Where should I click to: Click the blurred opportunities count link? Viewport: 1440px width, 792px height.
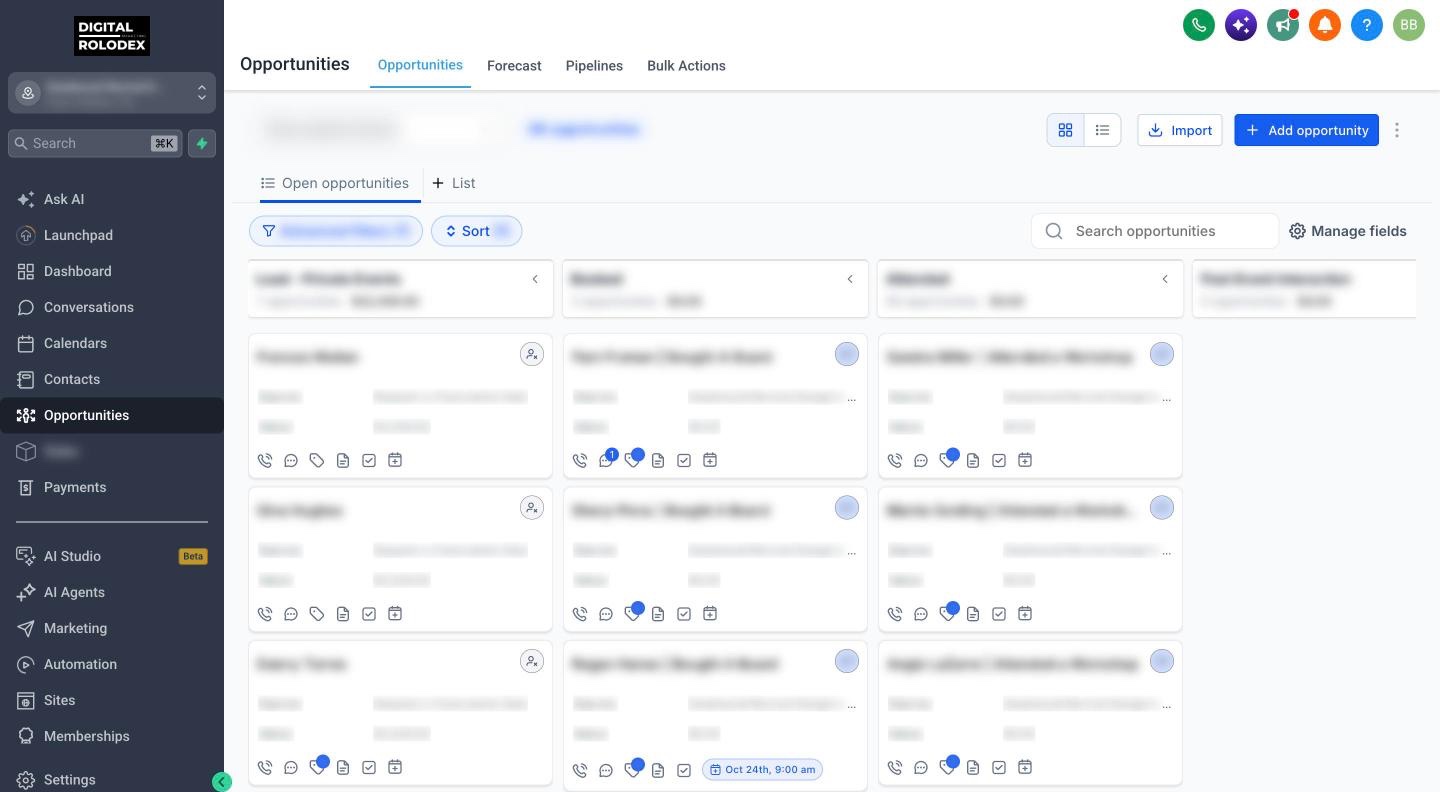tap(583, 129)
